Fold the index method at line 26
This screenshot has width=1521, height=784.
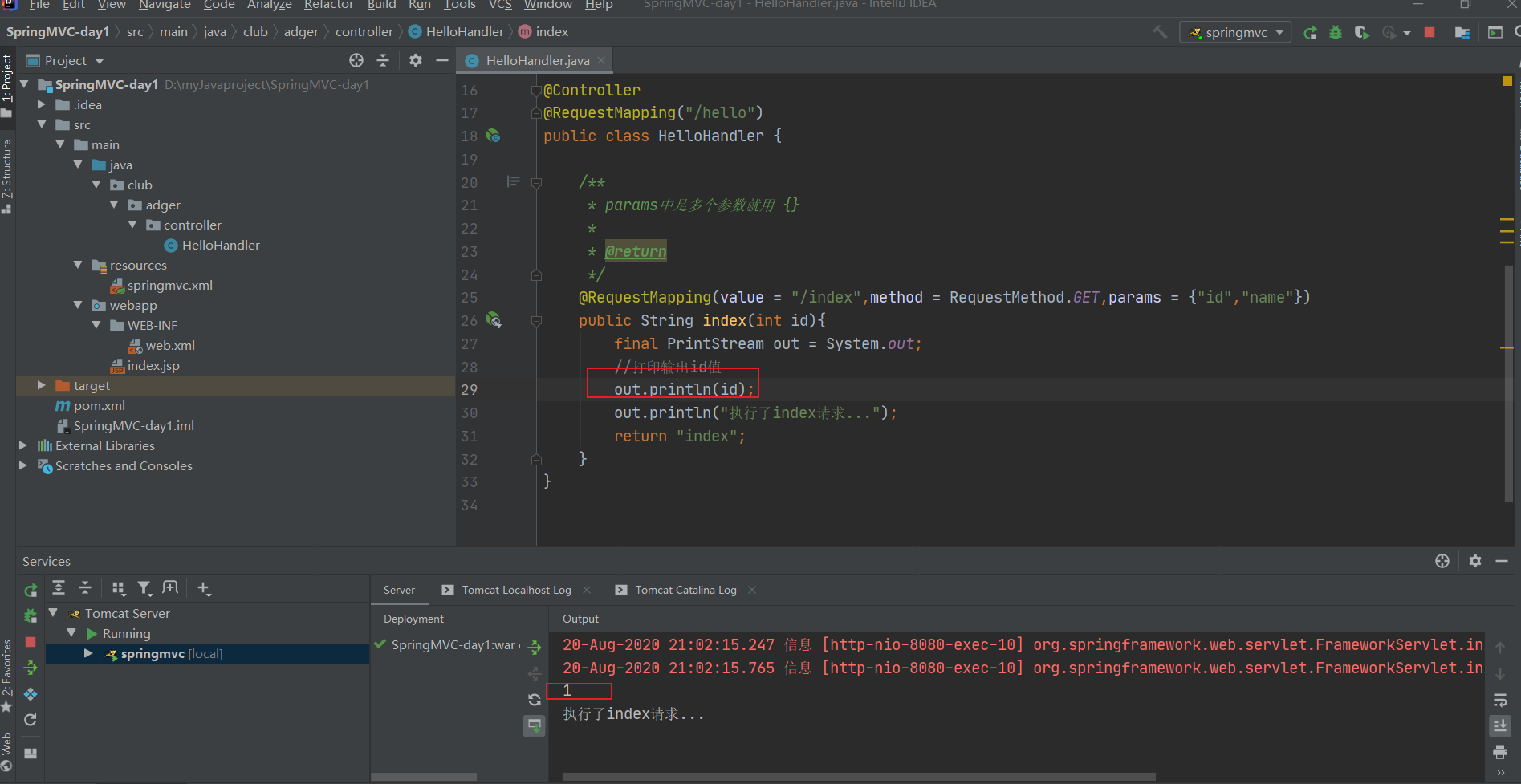coord(536,321)
